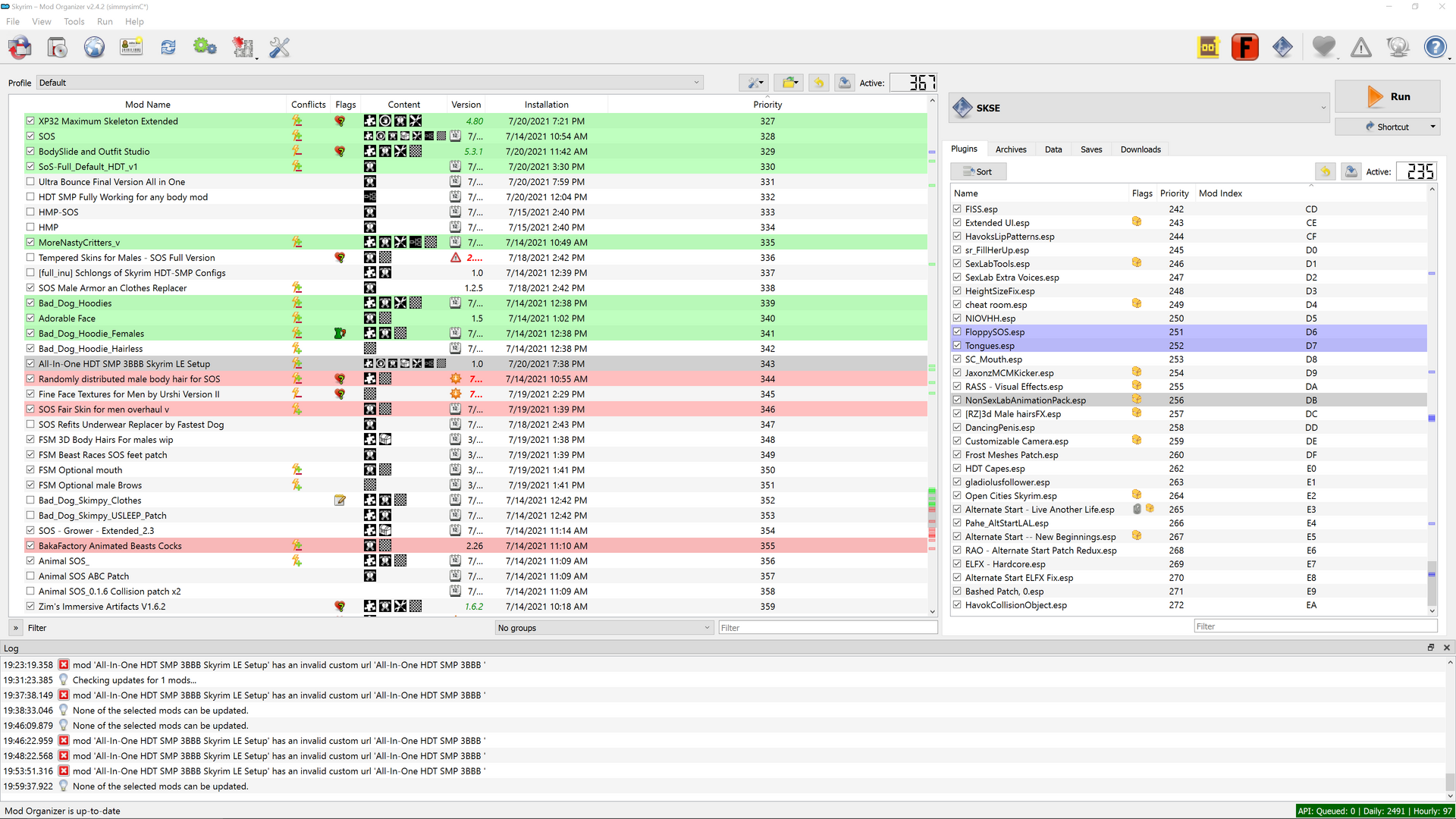Open the SKSE executable dropdown
This screenshot has height=819, width=1456.
(1139, 108)
